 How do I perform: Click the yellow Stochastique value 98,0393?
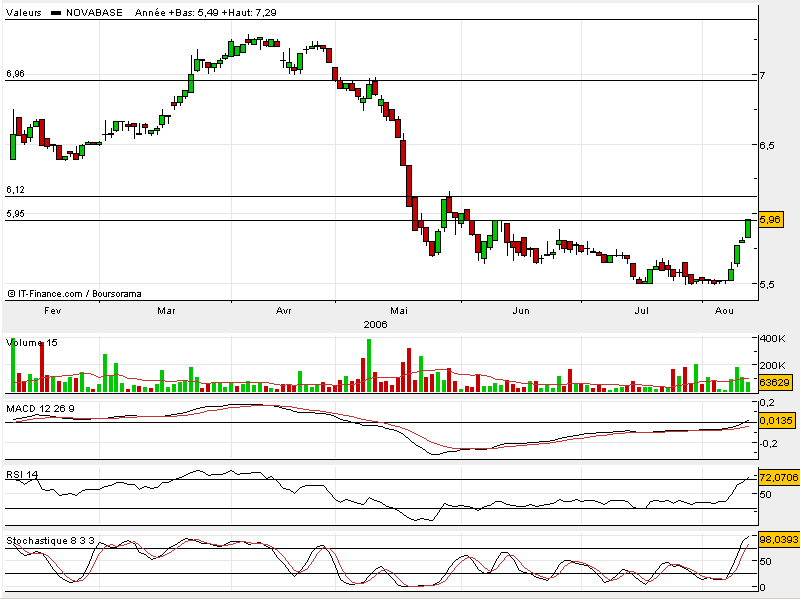coord(779,540)
